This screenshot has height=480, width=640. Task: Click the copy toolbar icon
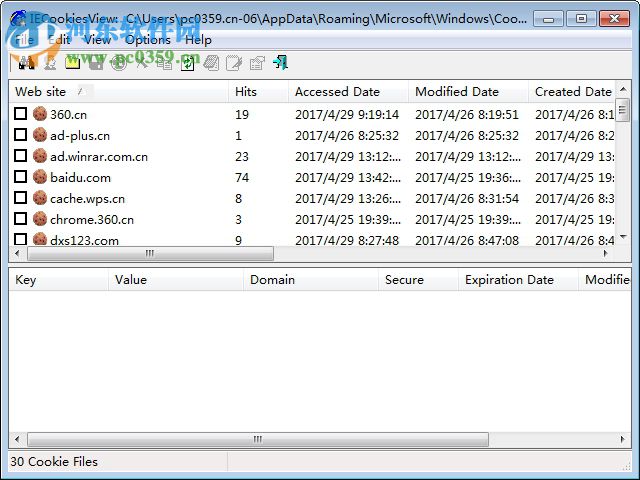(164, 63)
